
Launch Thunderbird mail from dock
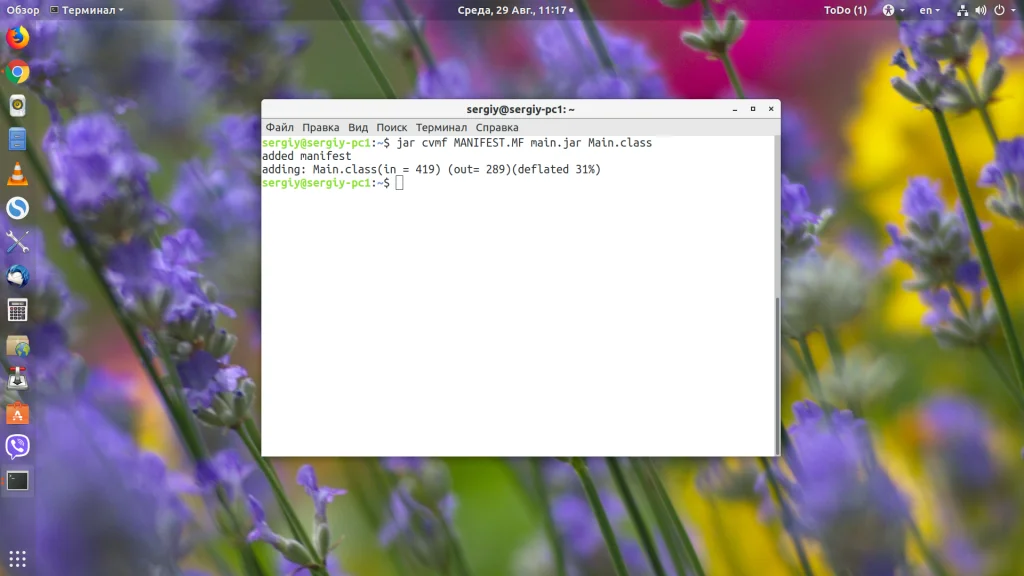[18, 276]
